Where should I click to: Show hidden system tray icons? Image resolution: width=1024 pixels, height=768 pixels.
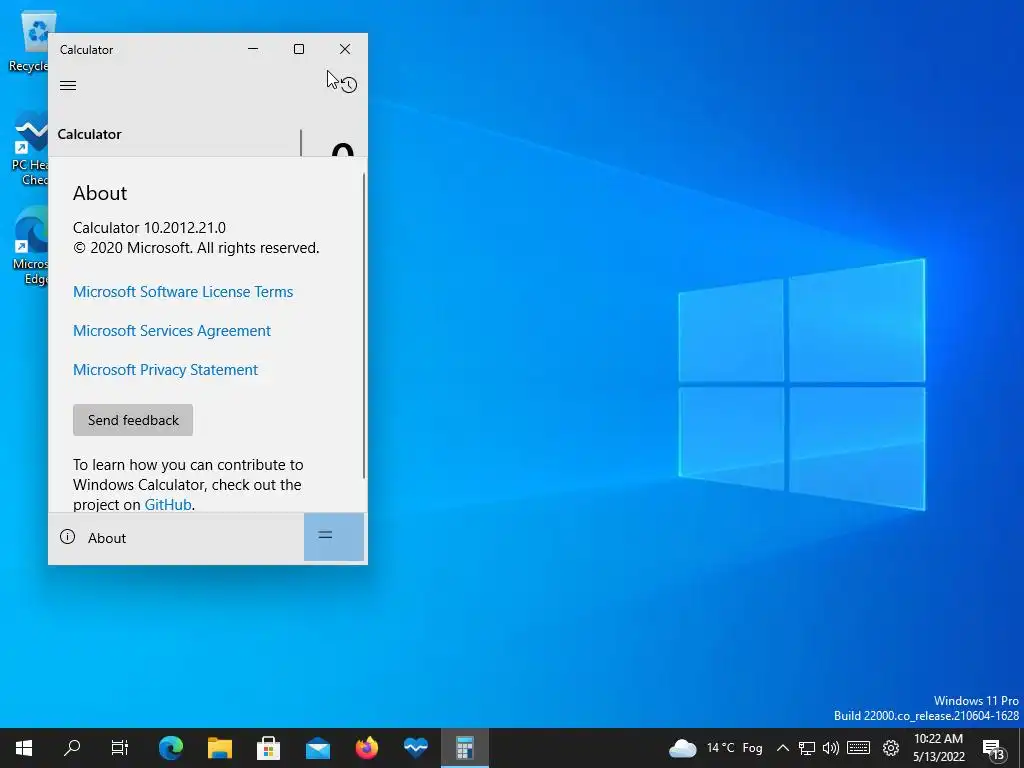(x=782, y=748)
